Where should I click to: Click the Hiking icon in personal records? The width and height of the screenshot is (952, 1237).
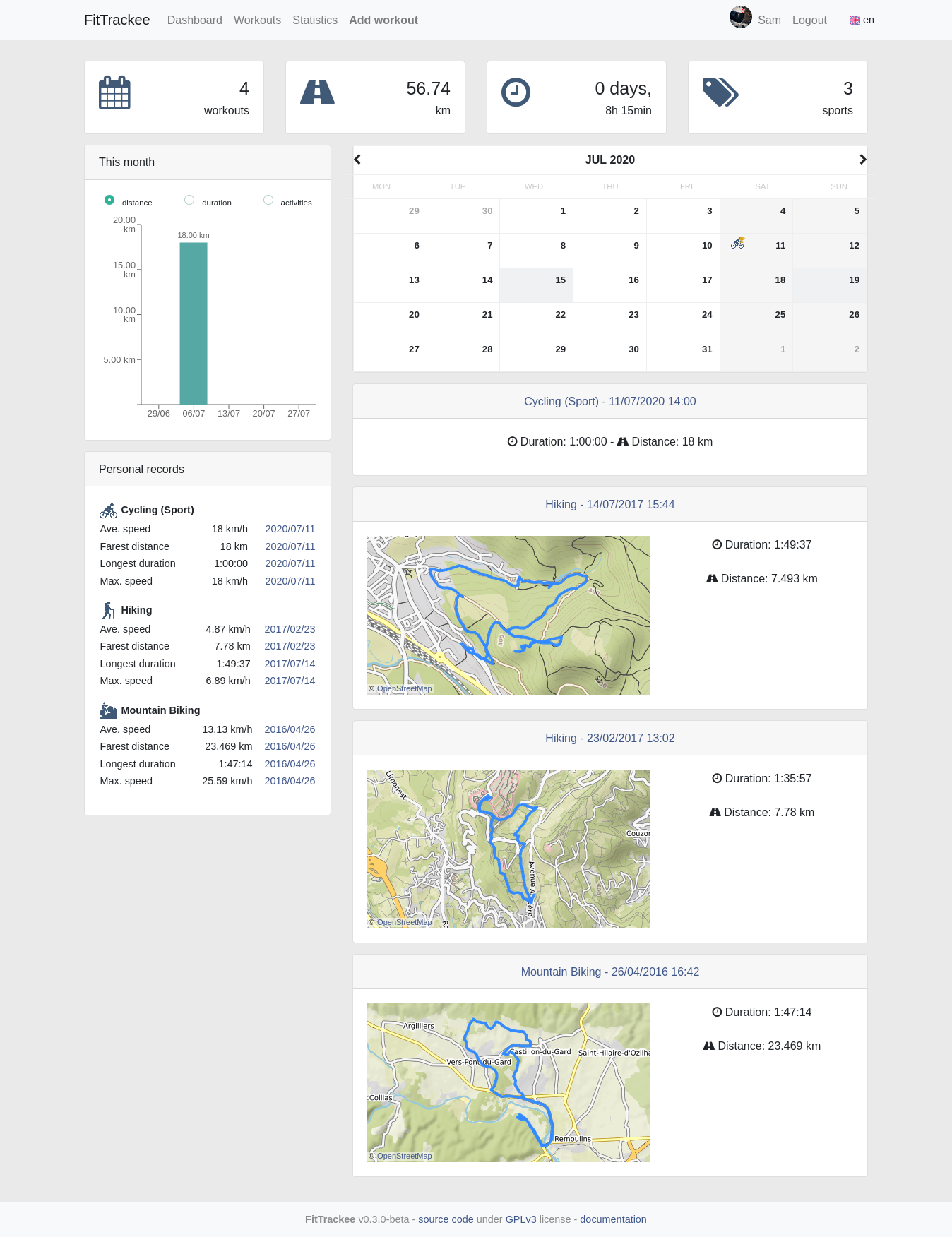[108, 610]
